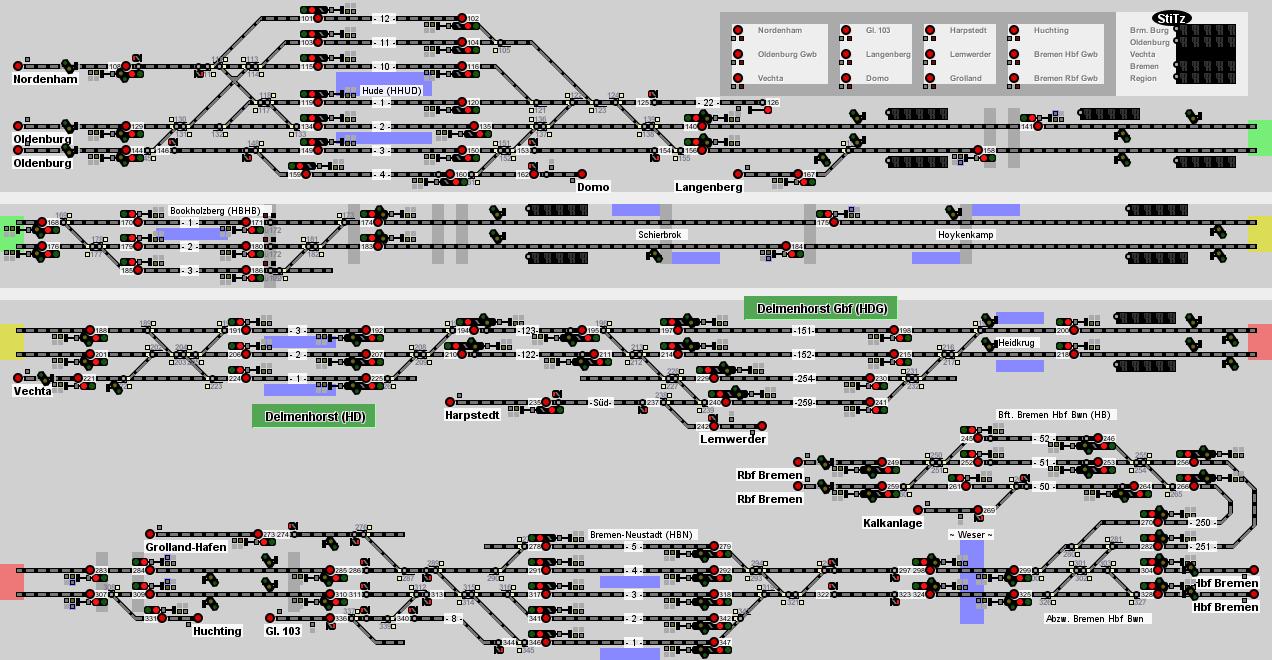Click the Weser bridge label

(971, 535)
